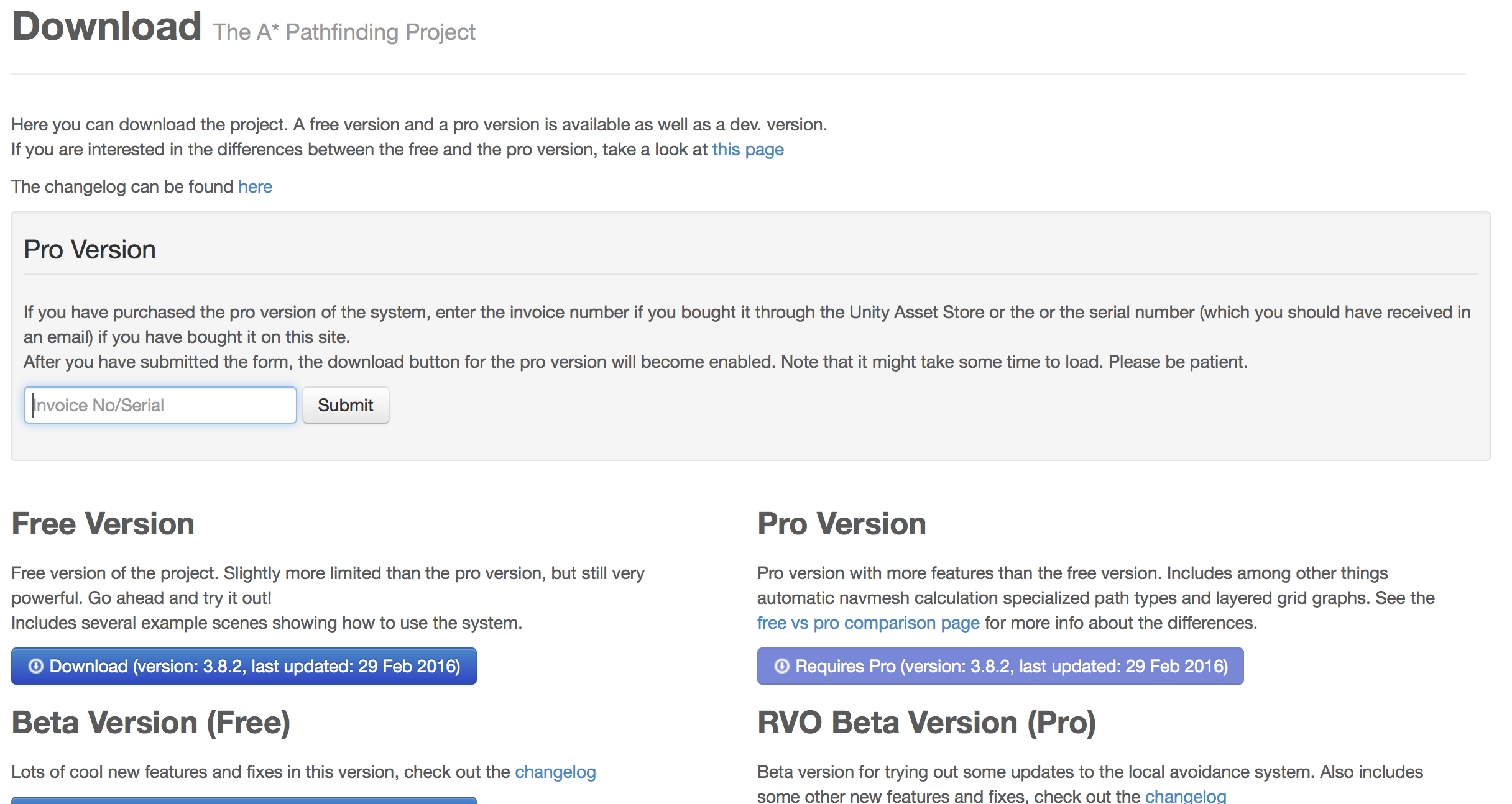This screenshot has height=804, width=1512.
Task: Click the icon on the blue button below Beta Version
Action: (37, 800)
